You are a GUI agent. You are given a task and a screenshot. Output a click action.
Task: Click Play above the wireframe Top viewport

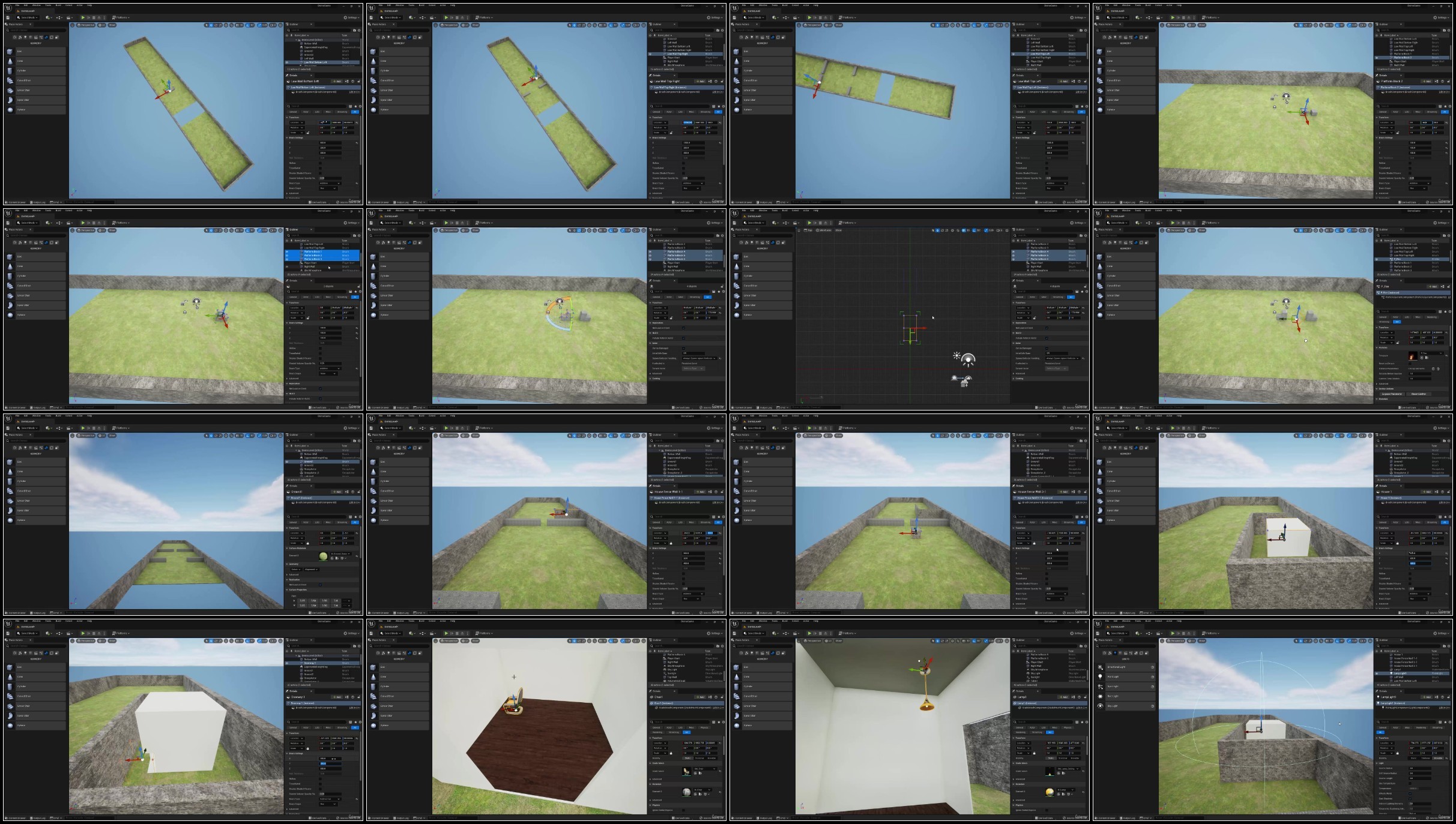point(809,223)
